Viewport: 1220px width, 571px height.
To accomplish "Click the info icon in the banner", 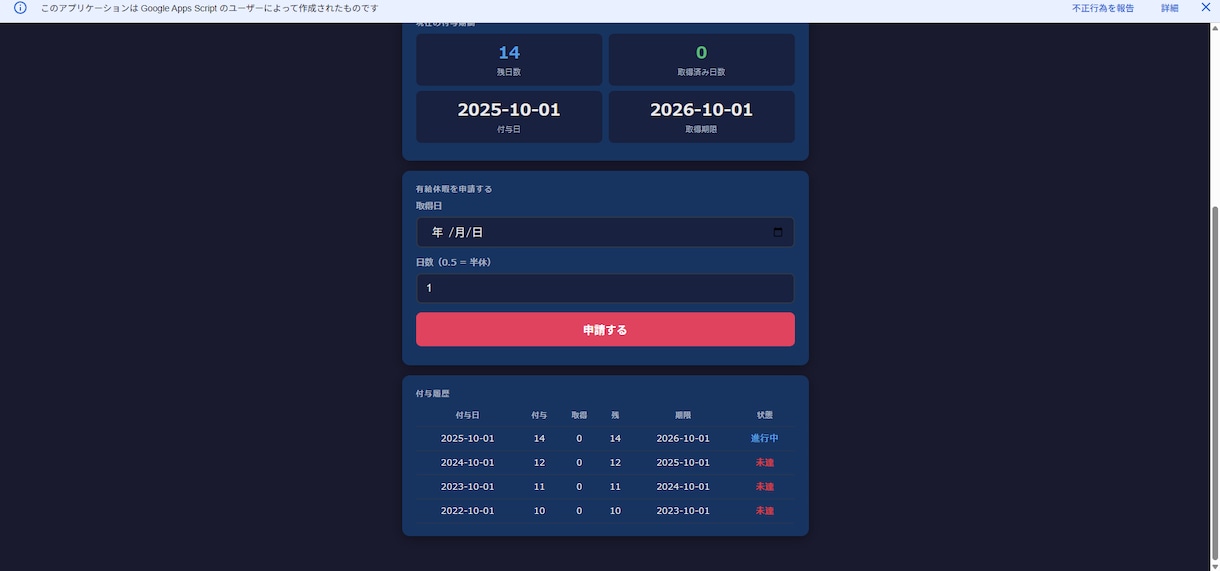I will click(x=20, y=8).
